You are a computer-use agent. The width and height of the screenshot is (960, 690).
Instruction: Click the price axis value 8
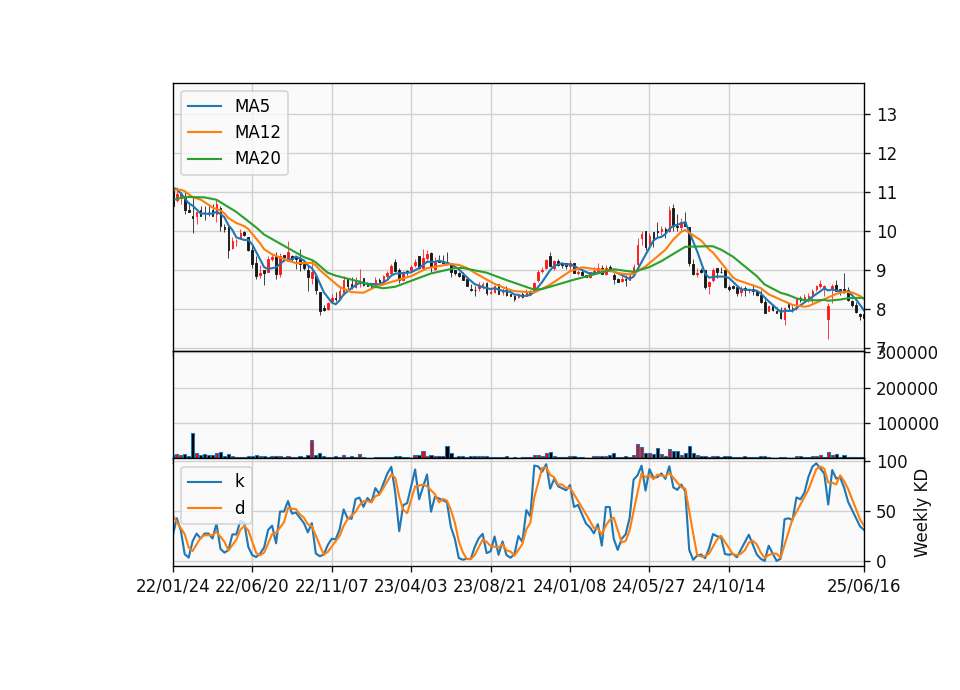pos(882,310)
